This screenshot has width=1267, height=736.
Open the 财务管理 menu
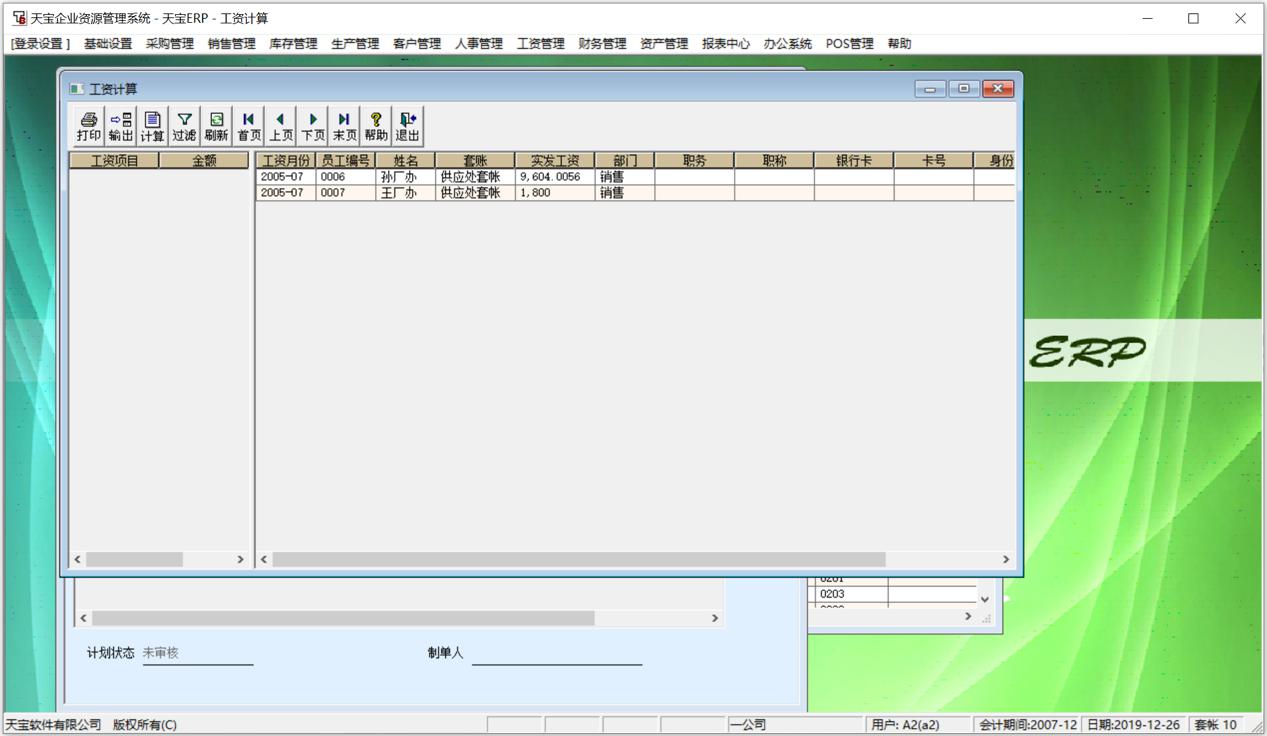coord(602,44)
